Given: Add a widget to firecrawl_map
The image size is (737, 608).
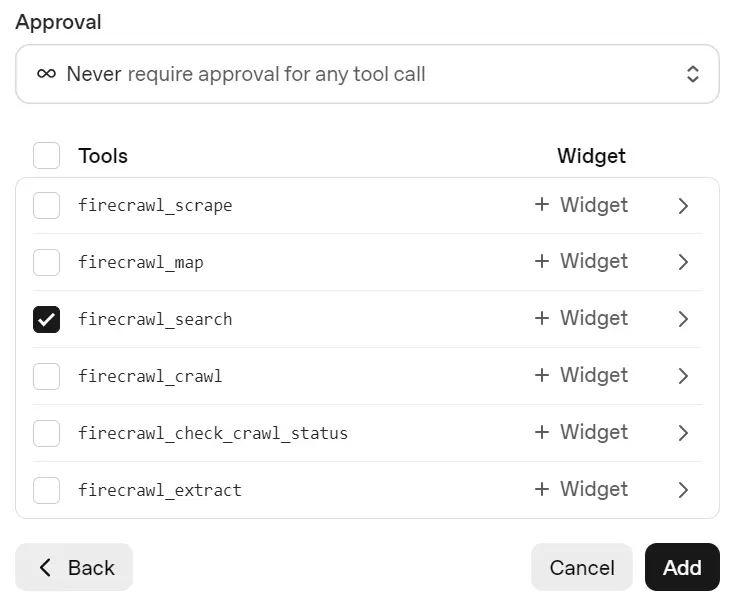Looking at the screenshot, I should coord(581,262).
